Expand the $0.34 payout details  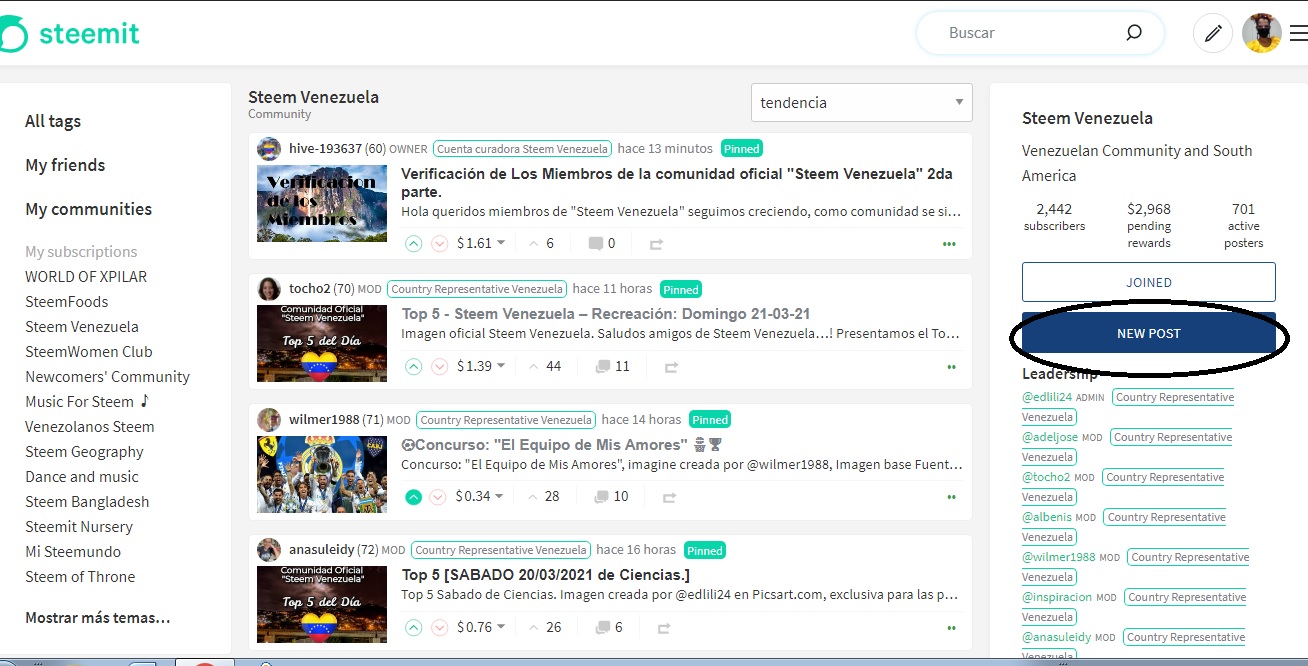479,496
